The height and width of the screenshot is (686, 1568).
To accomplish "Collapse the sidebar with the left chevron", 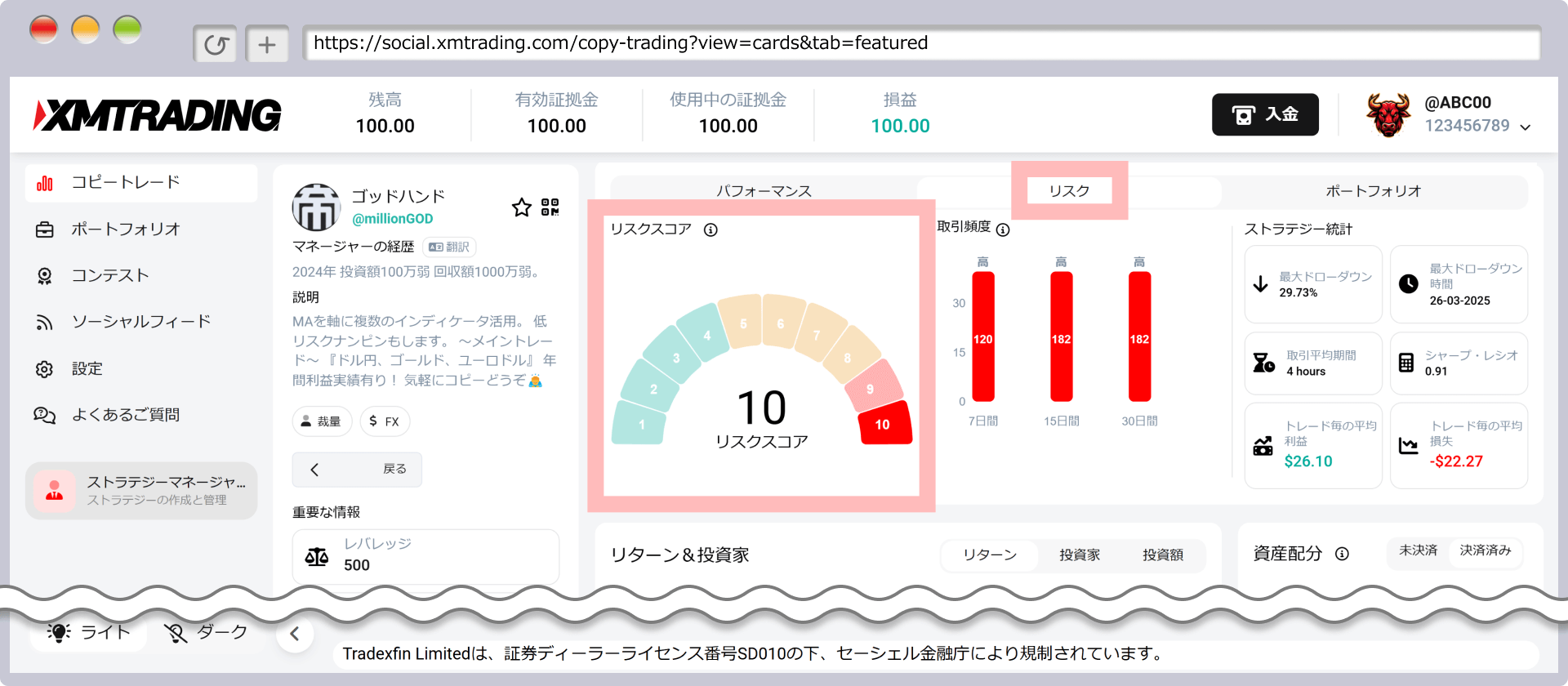I will (x=295, y=634).
